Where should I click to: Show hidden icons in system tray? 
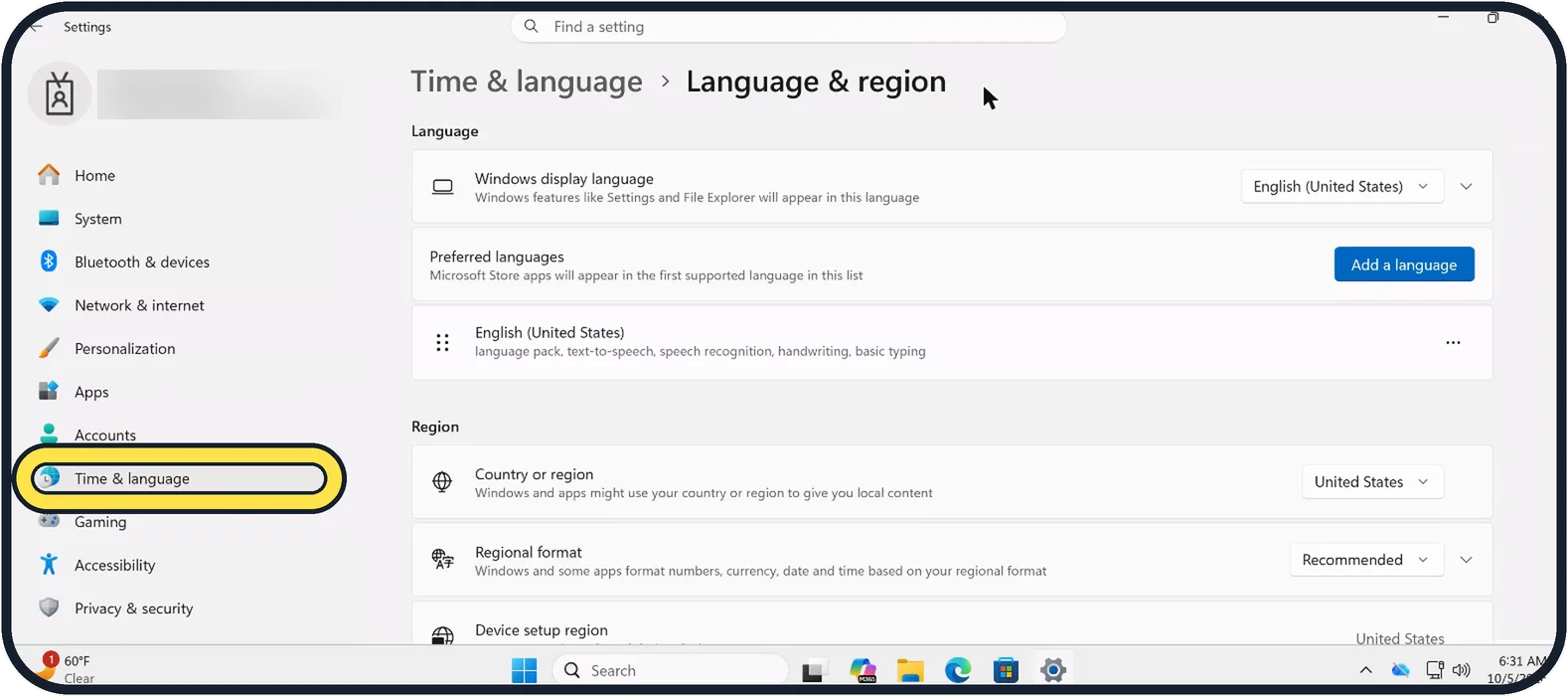(x=1365, y=670)
